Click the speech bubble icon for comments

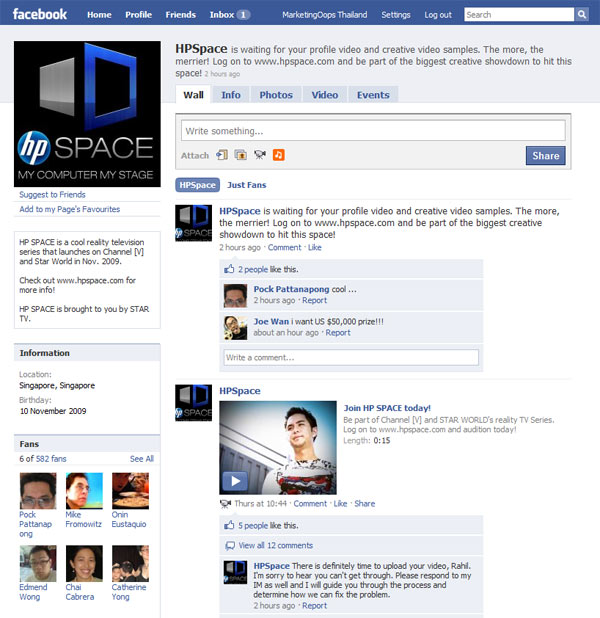coord(229,545)
